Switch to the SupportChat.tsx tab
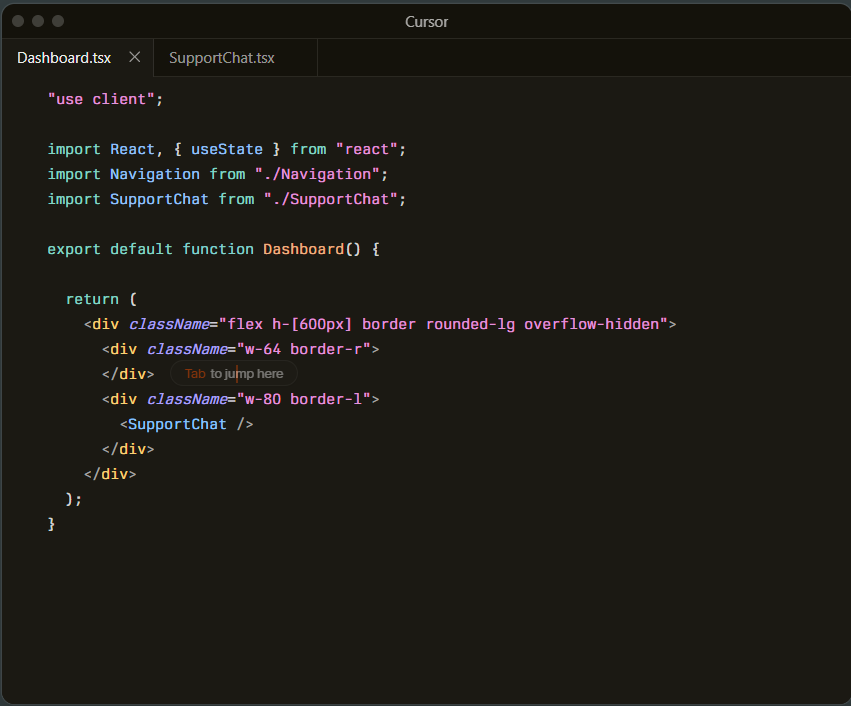Viewport: 851px width, 706px height. pyautogui.click(x=221, y=58)
